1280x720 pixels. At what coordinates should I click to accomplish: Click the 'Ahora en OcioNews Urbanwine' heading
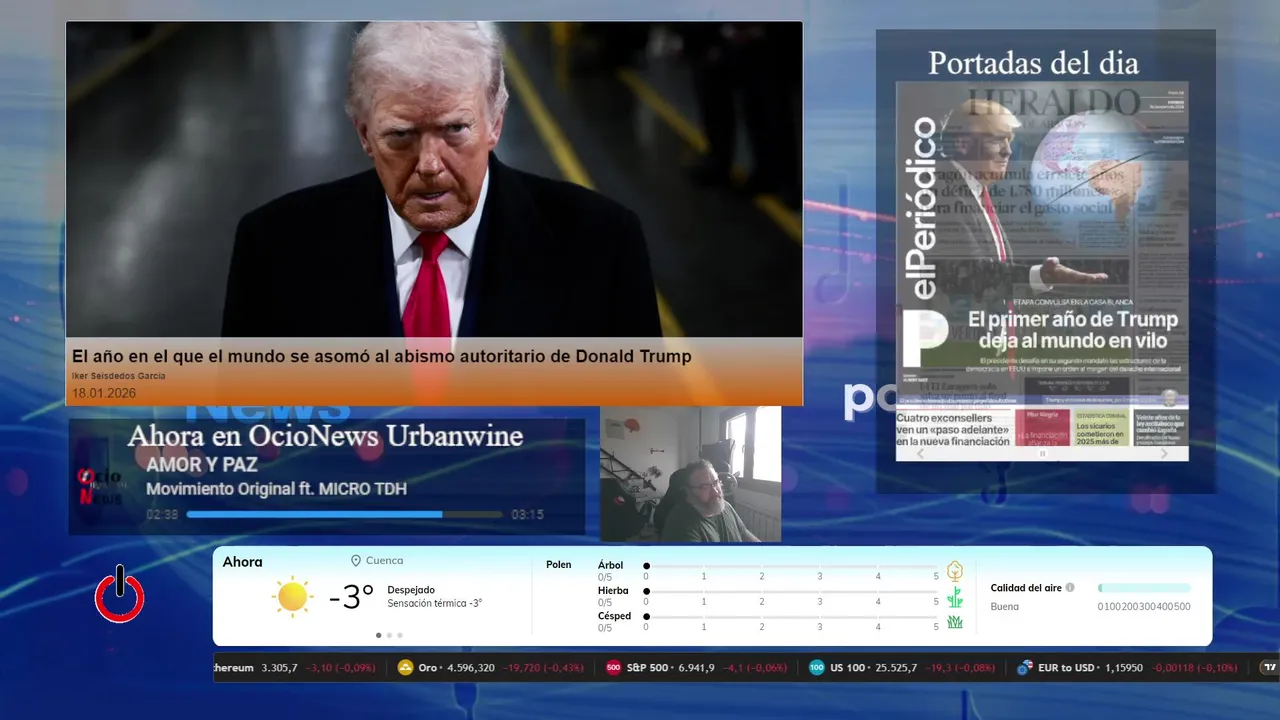[x=325, y=436]
